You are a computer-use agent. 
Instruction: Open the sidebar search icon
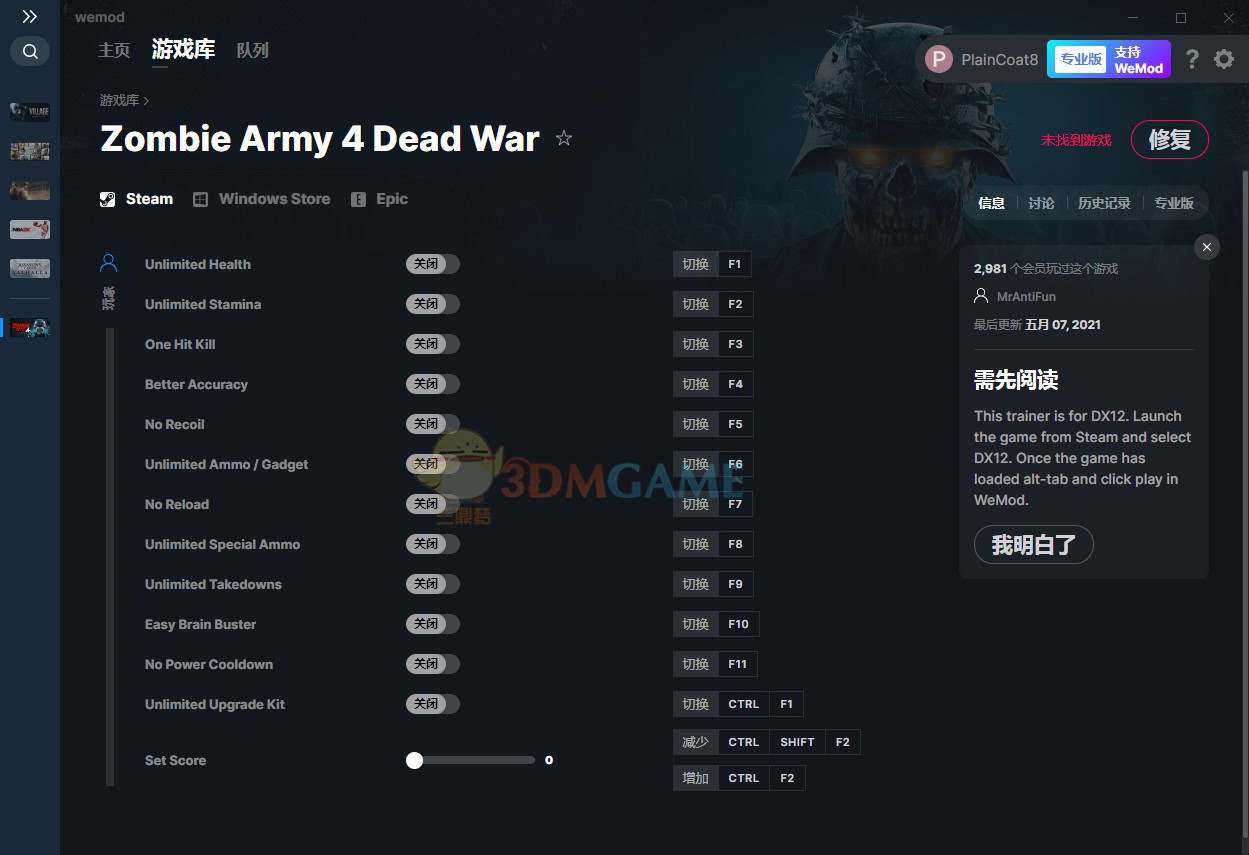click(30, 51)
